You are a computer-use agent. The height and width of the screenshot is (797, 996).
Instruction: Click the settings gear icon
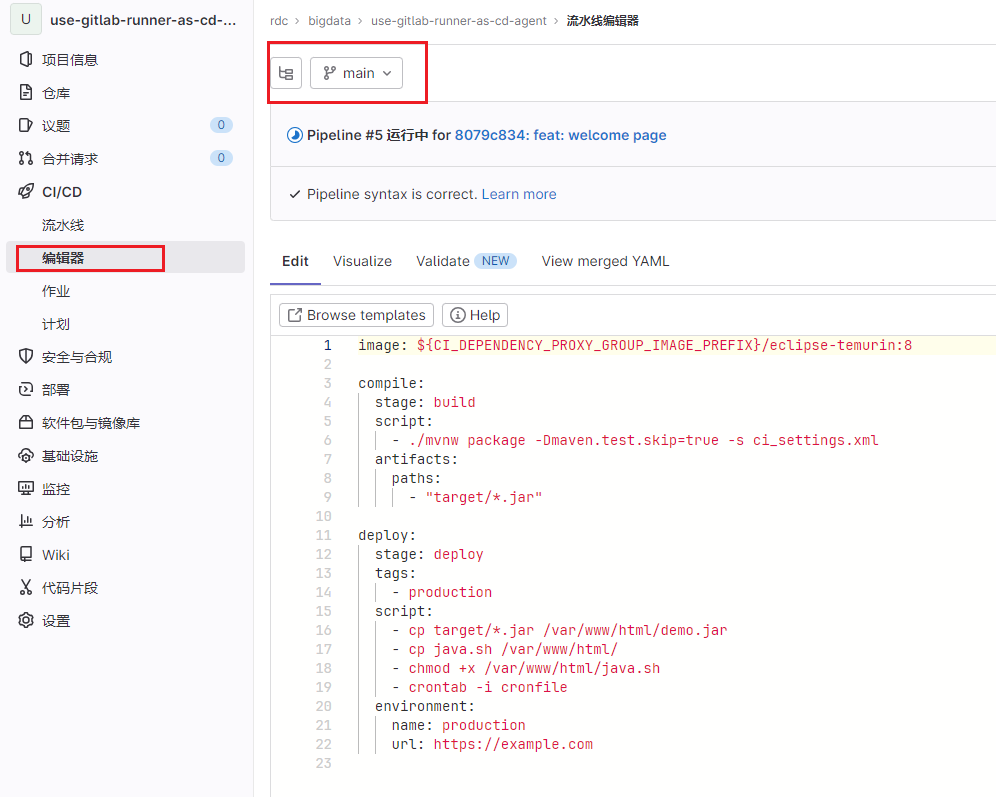26,621
